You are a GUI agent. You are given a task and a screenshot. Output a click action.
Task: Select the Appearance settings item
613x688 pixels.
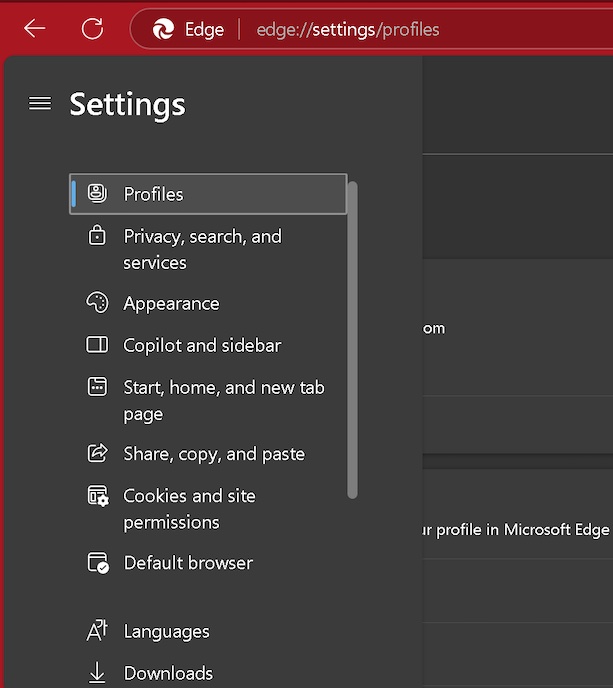pos(171,303)
